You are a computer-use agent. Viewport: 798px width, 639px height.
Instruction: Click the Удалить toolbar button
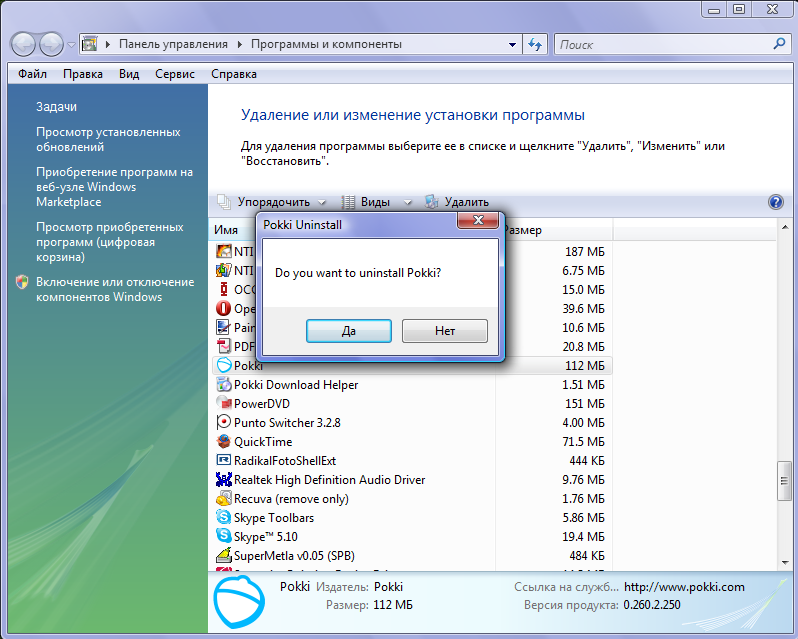pos(457,202)
